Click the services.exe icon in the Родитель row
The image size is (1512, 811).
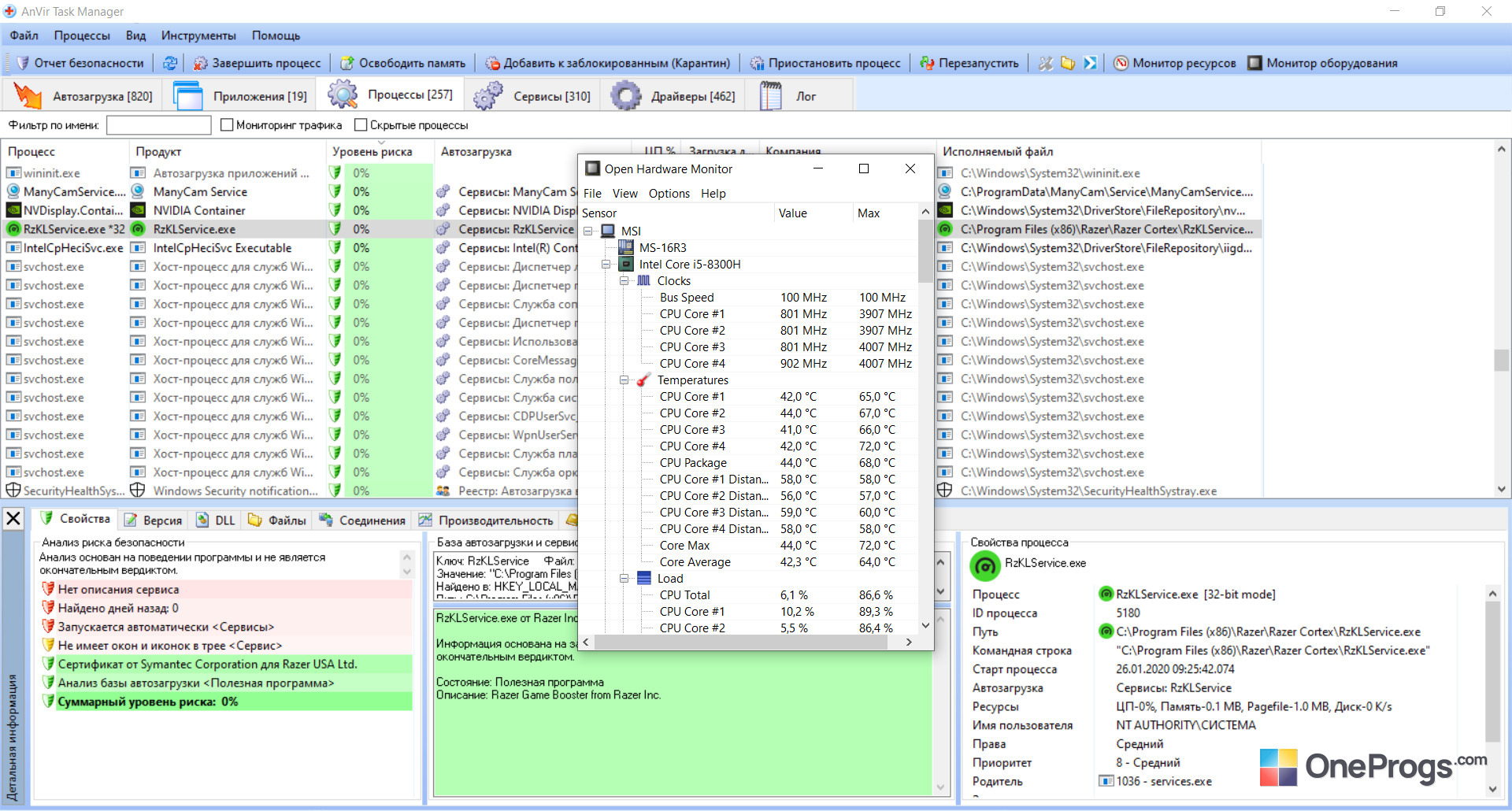pyautogui.click(x=1106, y=781)
